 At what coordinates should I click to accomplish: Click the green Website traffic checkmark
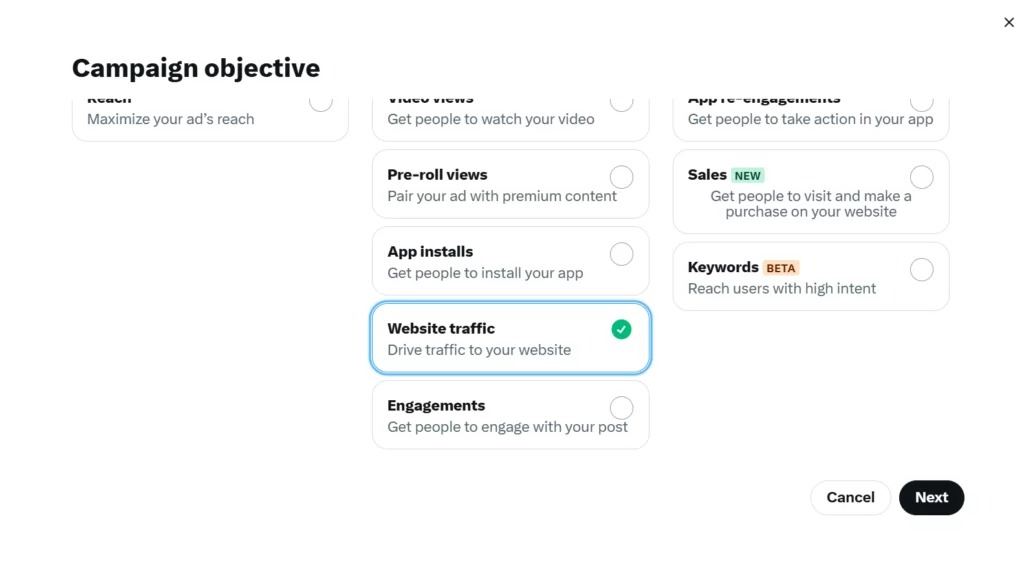[621, 330]
